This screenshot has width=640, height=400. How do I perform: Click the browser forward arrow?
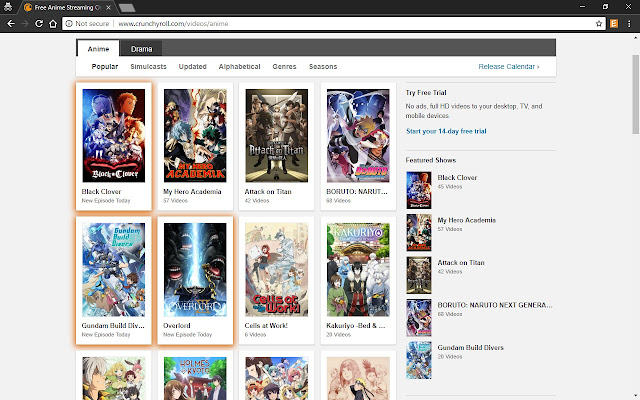pos(25,24)
